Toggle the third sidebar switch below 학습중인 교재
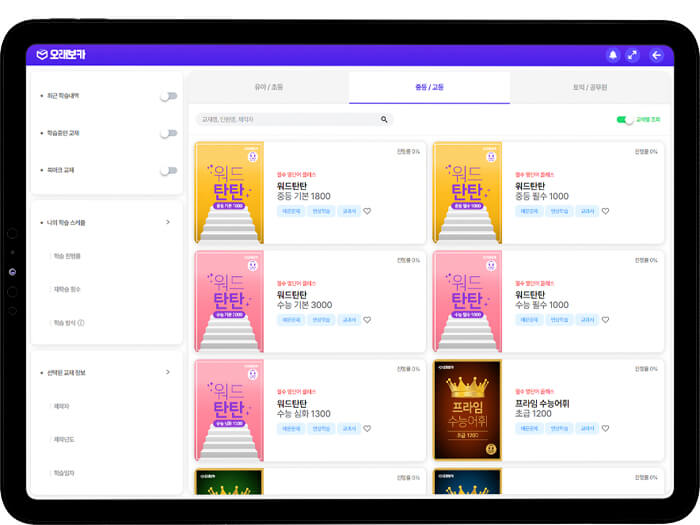Viewport: 700px width, 525px height. click(x=169, y=171)
